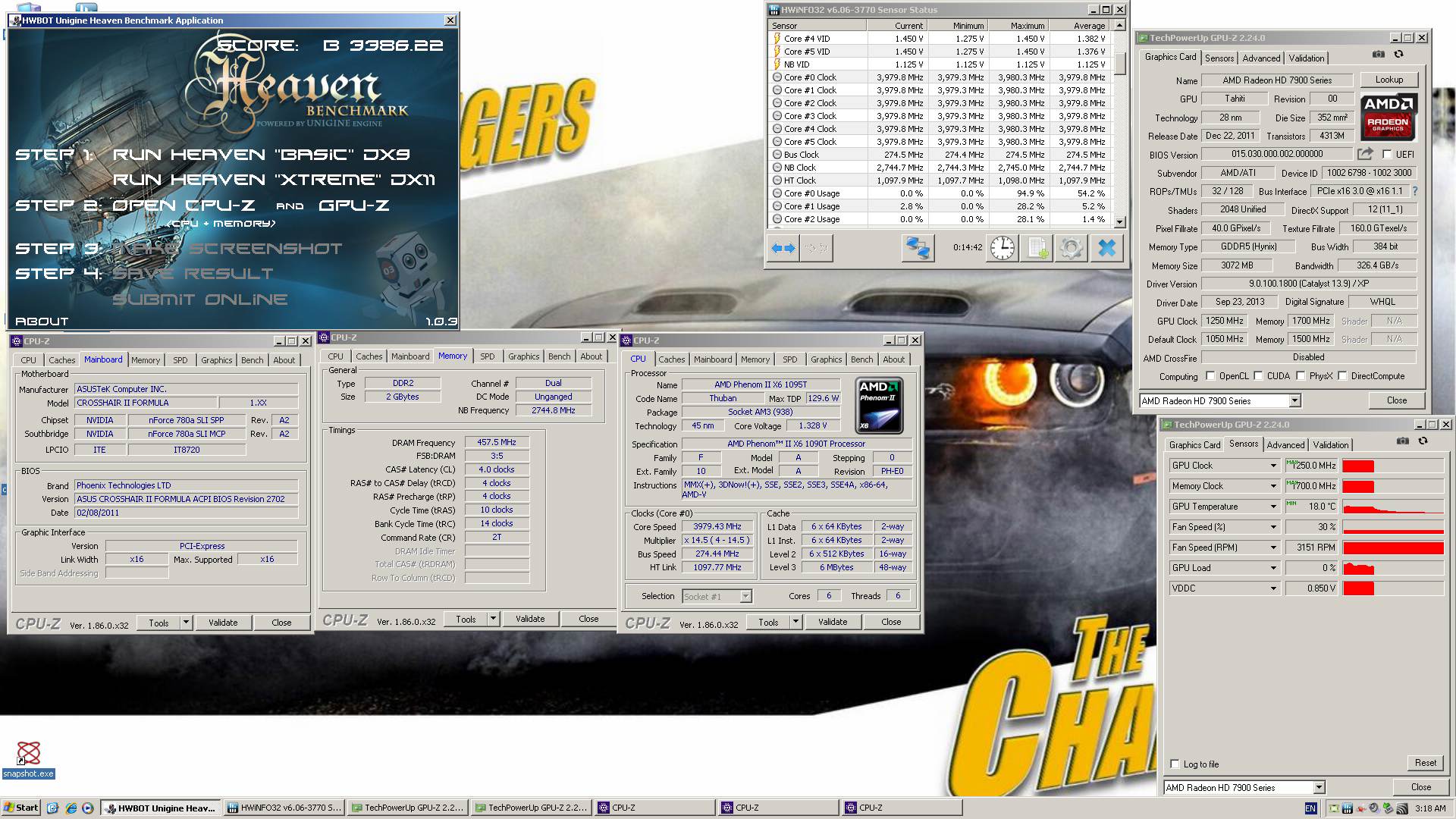Toggle UEFI checkbox in GPU-Z
Viewport: 1456px width, 819px height.
click(1387, 155)
